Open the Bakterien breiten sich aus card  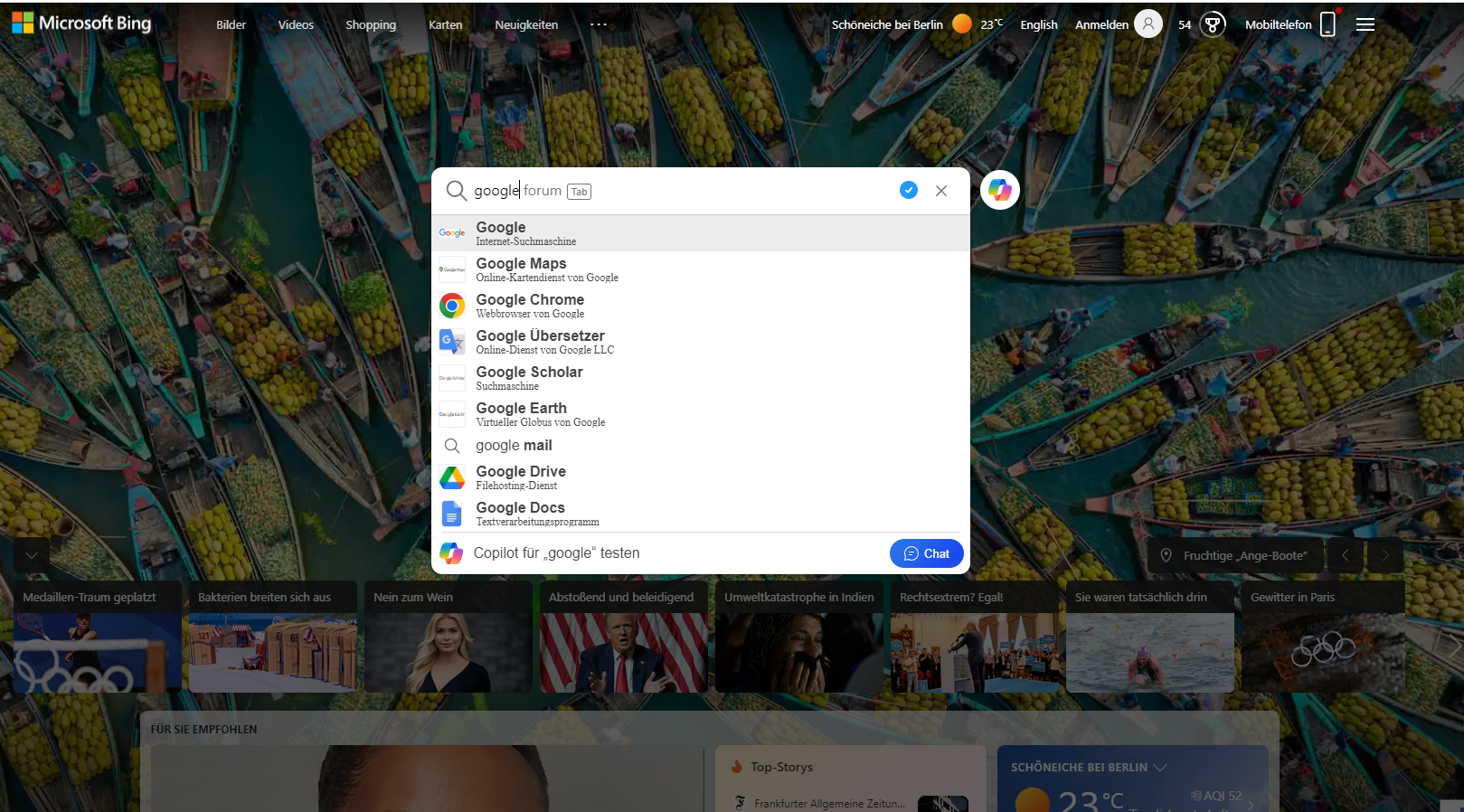click(273, 637)
